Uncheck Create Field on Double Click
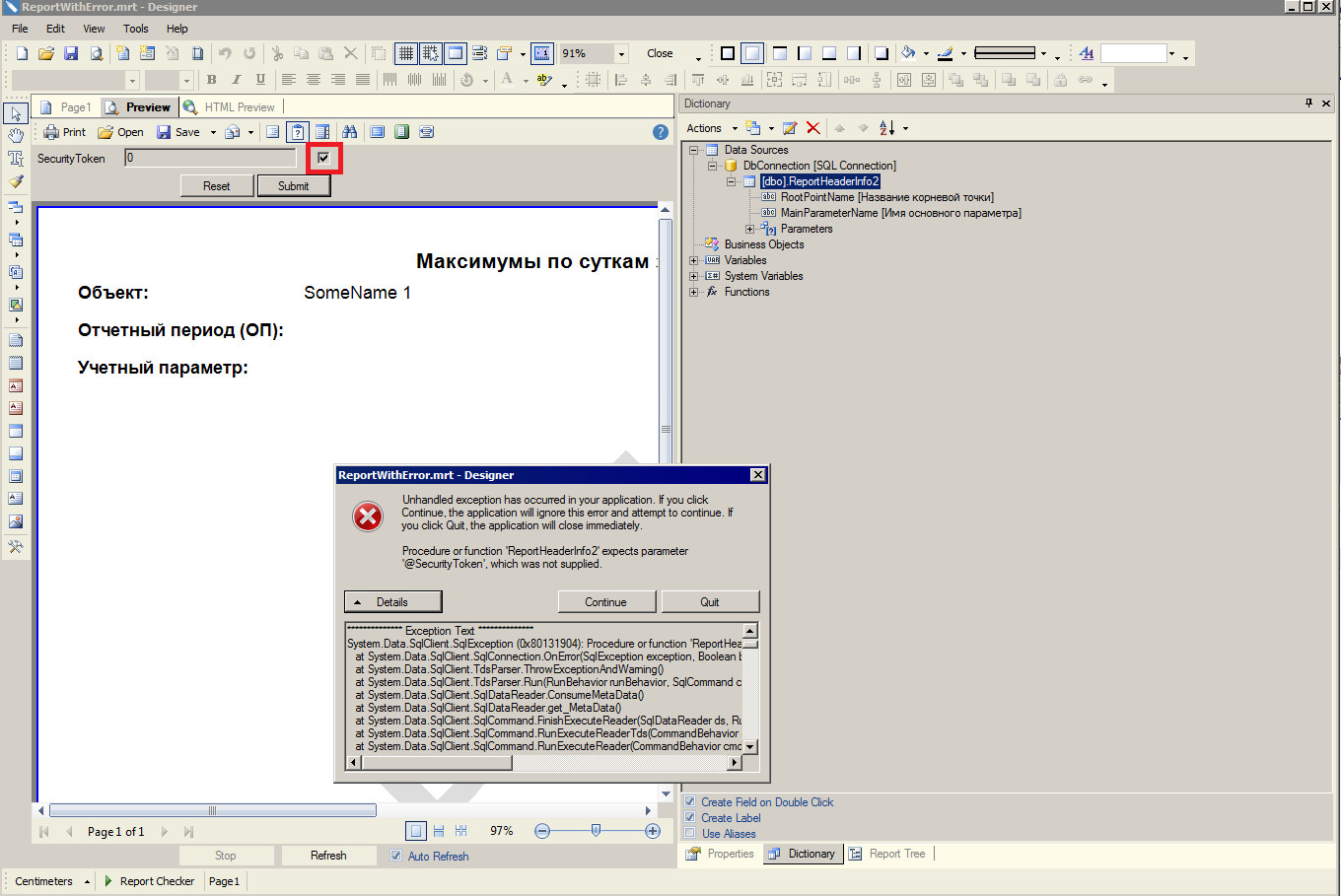 pyautogui.click(x=690, y=802)
